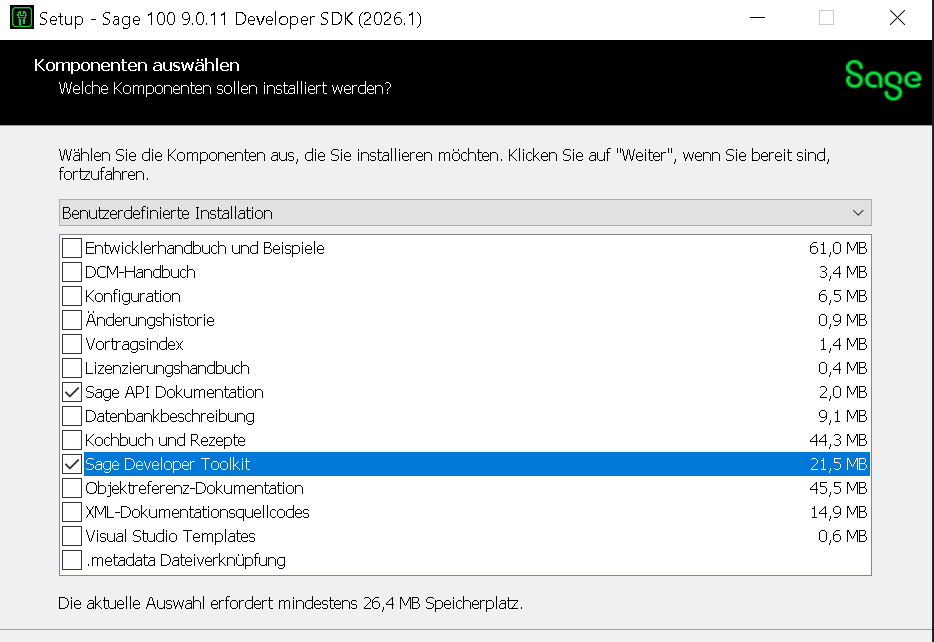The height and width of the screenshot is (642, 934).
Task: Click the 21,5 MB size value
Action: tap(838, 465)
